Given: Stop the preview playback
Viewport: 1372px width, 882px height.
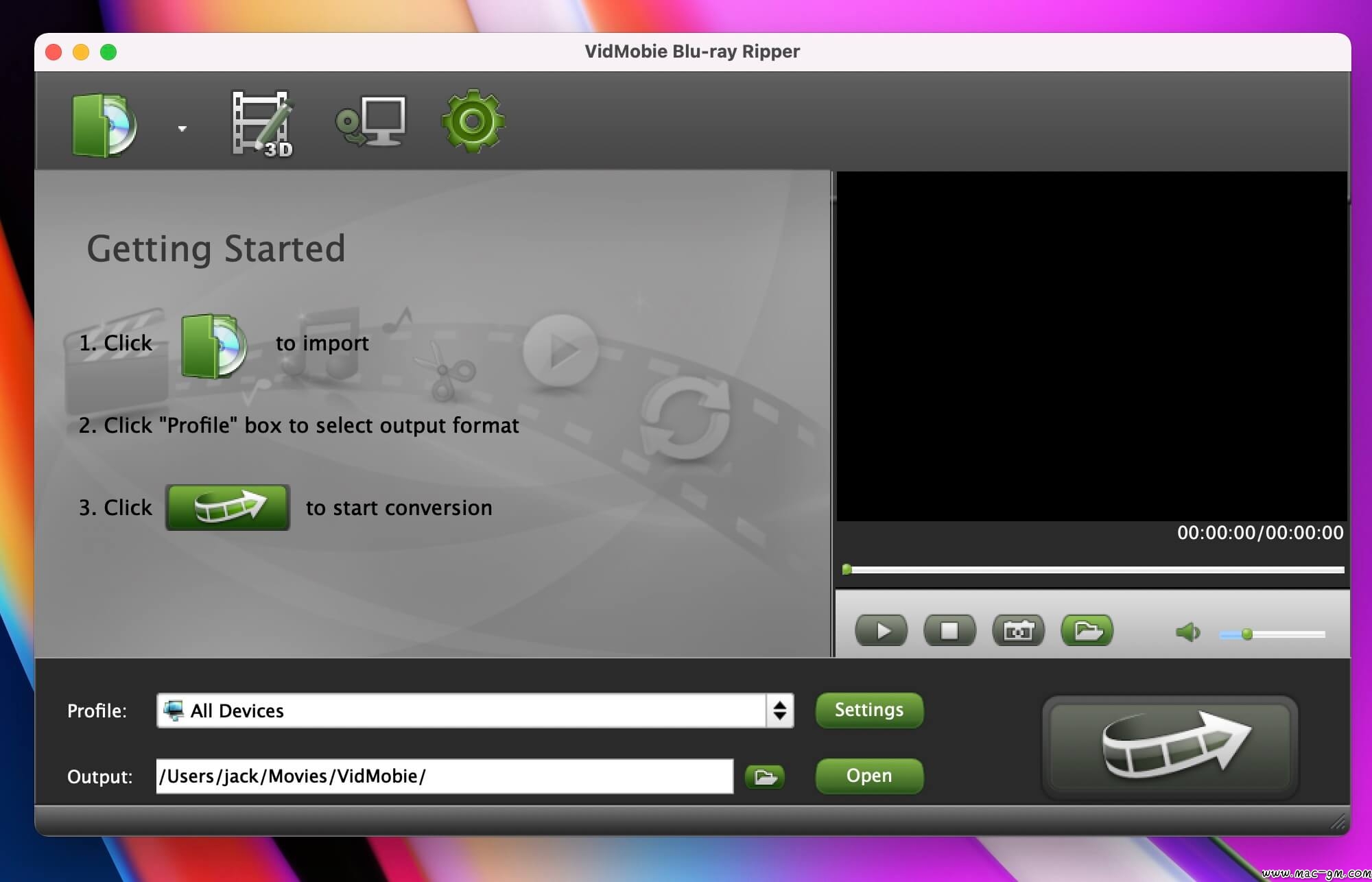Looking at the screenshot, I should (x=949, y=630).
